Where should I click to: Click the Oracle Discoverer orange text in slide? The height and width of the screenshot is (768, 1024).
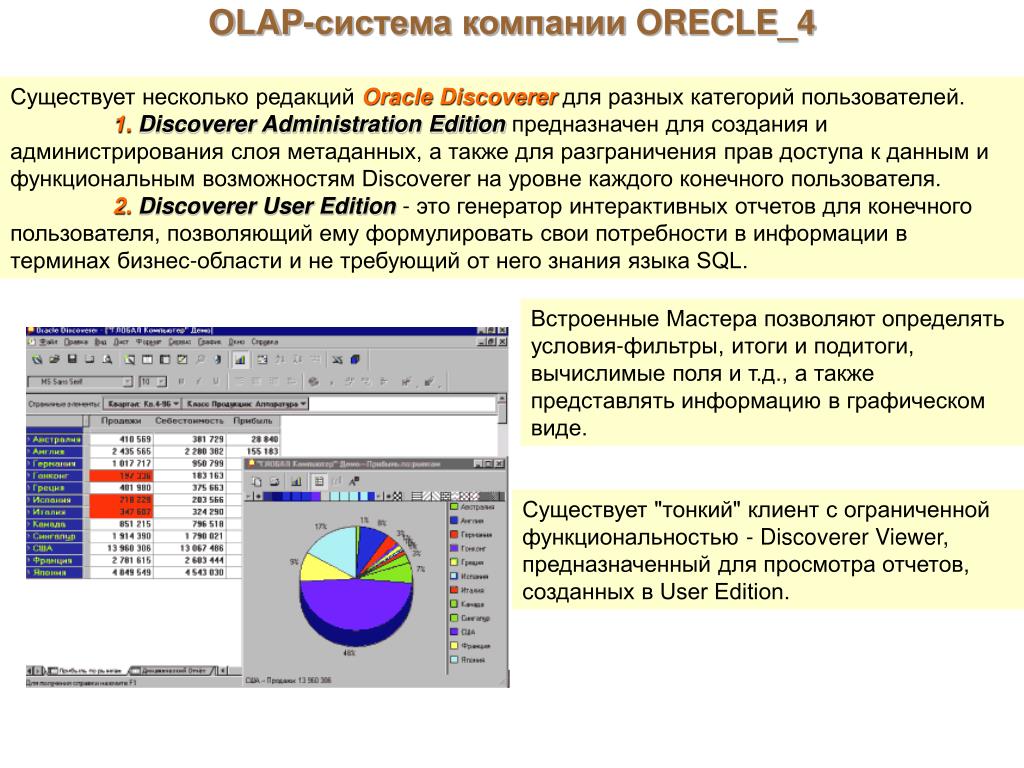[460, 97]
